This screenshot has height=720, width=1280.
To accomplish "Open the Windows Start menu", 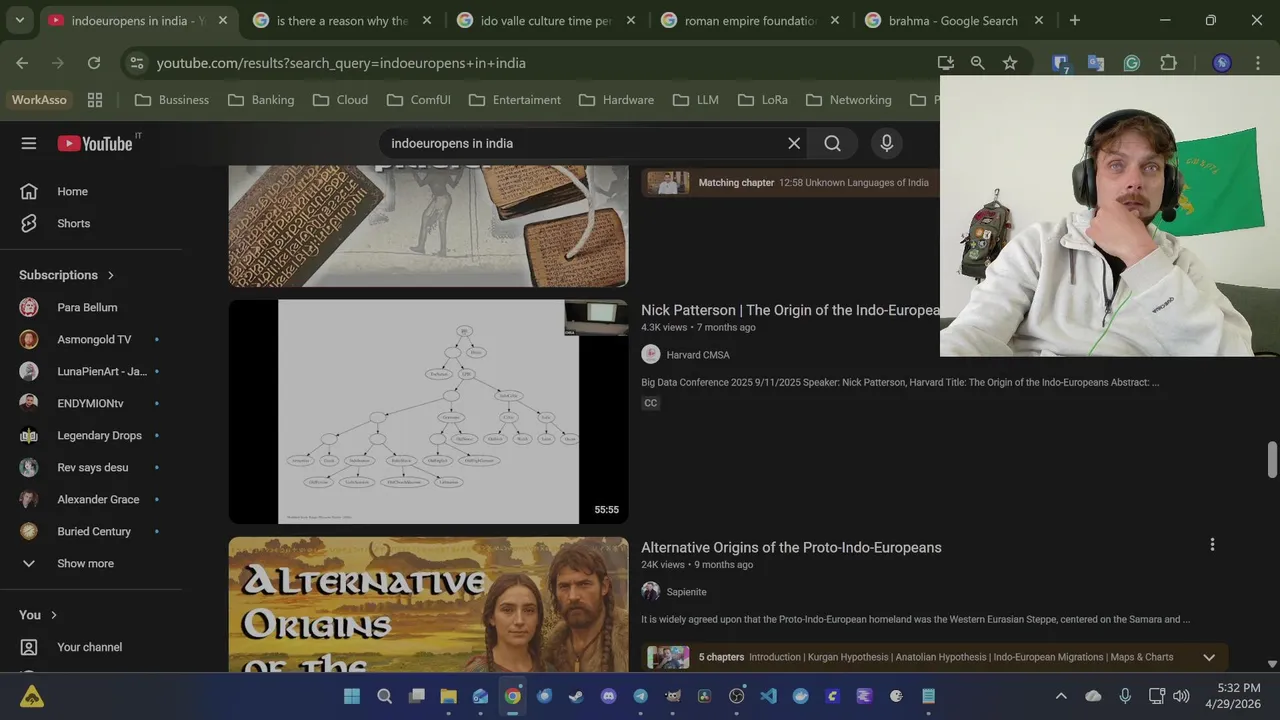I will coord(352,696).
